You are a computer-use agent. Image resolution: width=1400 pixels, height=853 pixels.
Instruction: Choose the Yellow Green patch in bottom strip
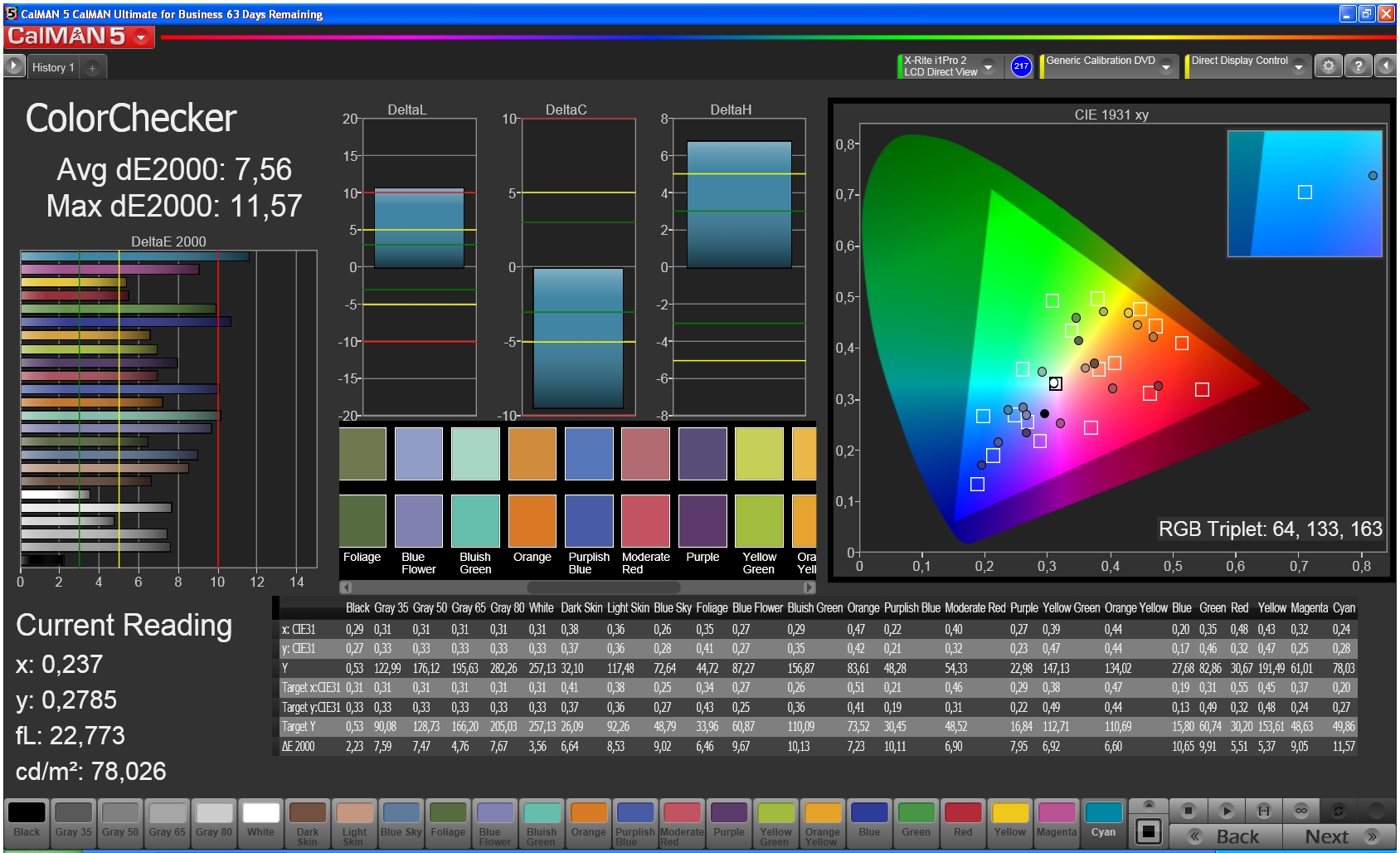(x=775, y=822)
